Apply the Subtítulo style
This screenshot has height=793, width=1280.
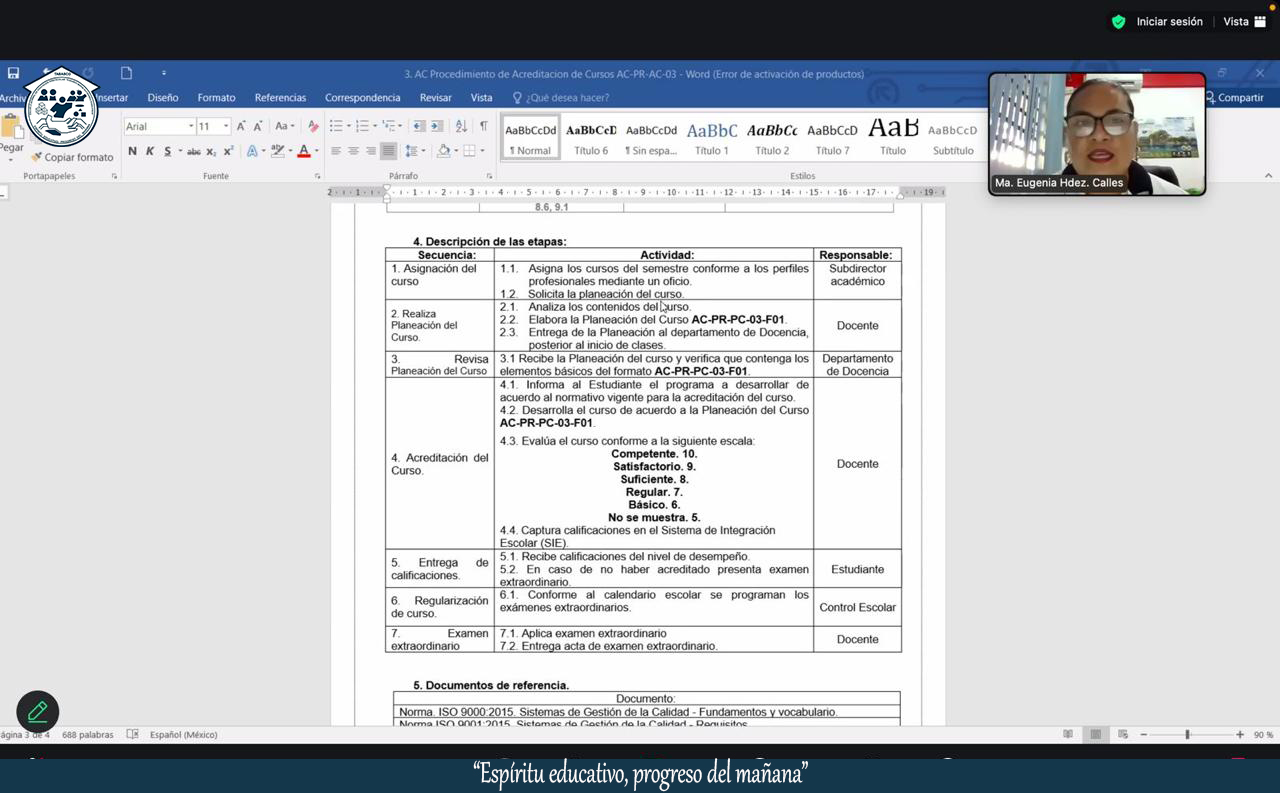click(953, 138)
